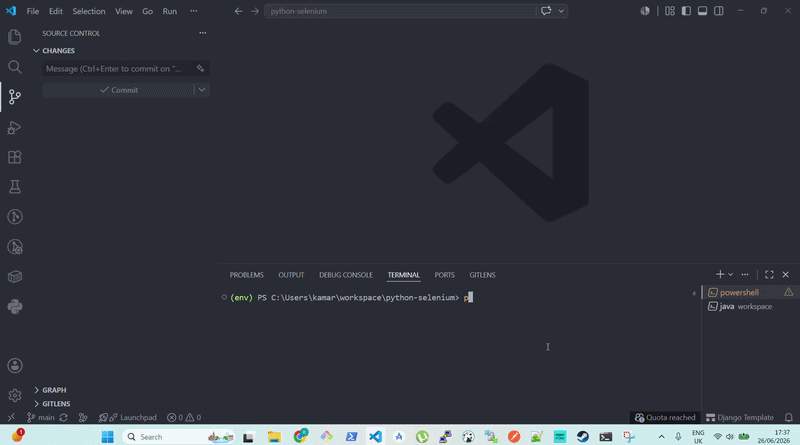The image size is (800, 445).
Task: Generate commit message with sparkle icon
Action: coord(200,68)
